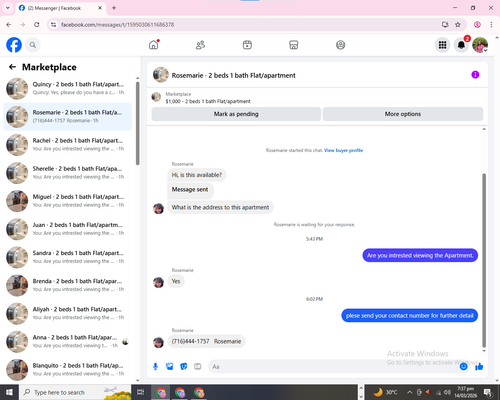Click back arrow next to Marketplace

[12, 67]
